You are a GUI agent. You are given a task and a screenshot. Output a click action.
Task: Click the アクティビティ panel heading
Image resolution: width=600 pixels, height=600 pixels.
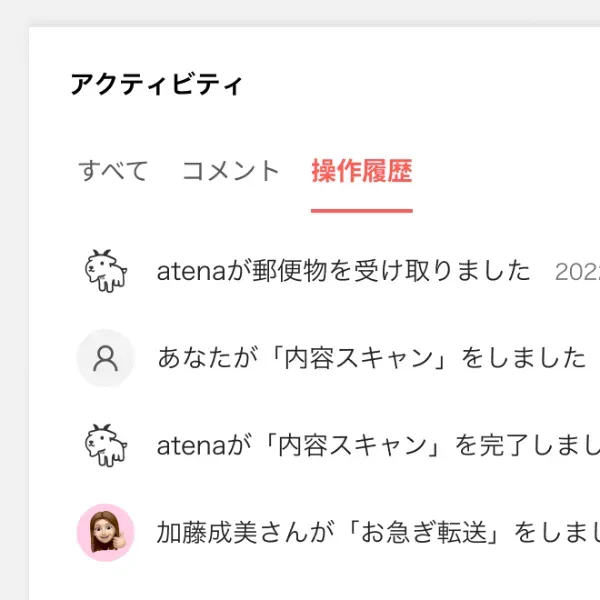(157, 85)
